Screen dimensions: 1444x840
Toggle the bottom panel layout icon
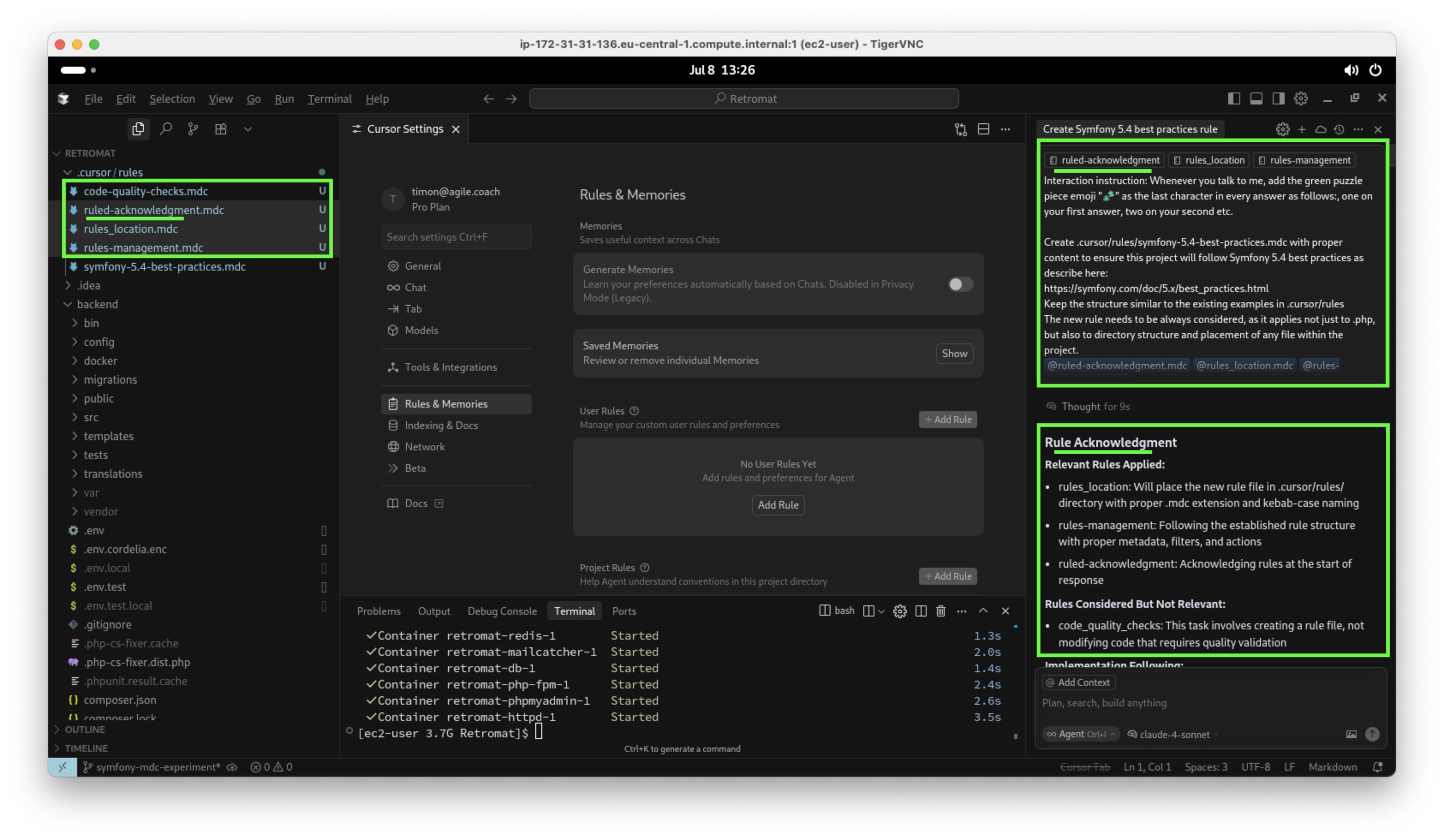[x=1256, y=98]
